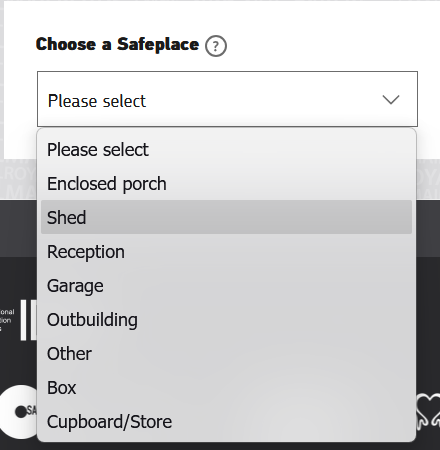Click the Safeplace combo box showing Please select
Viewport: 440px width, 450px height.
tap(227, 99)
